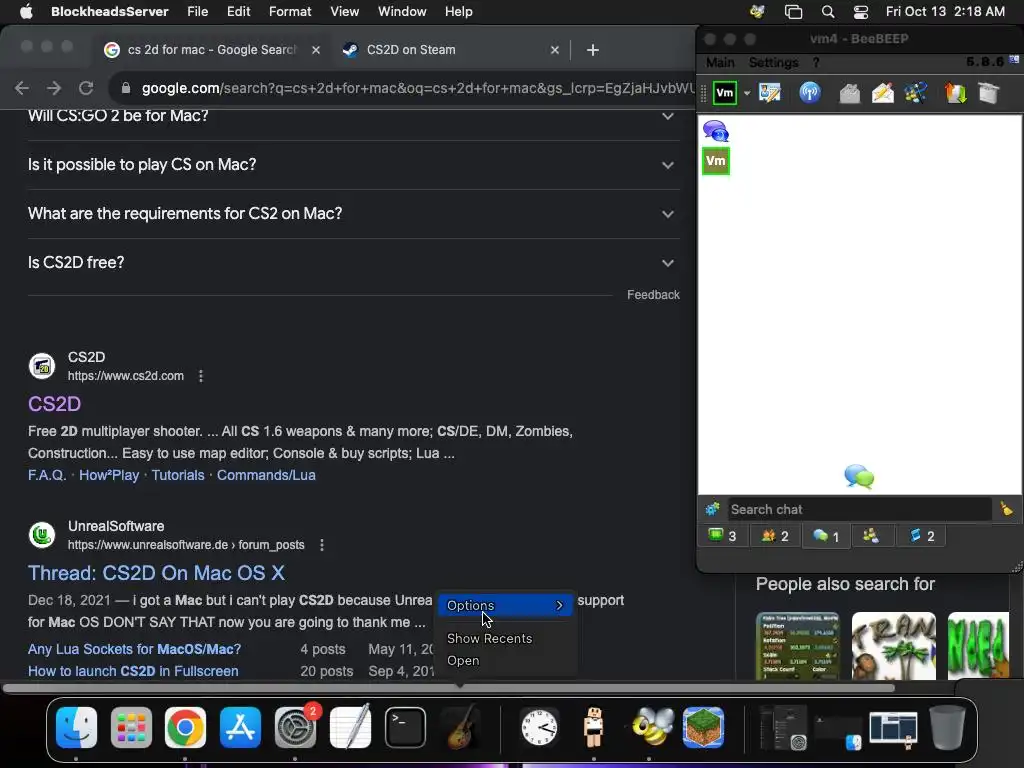Open more options dots beside UnrealSoftware result

(x=322, y=545)
